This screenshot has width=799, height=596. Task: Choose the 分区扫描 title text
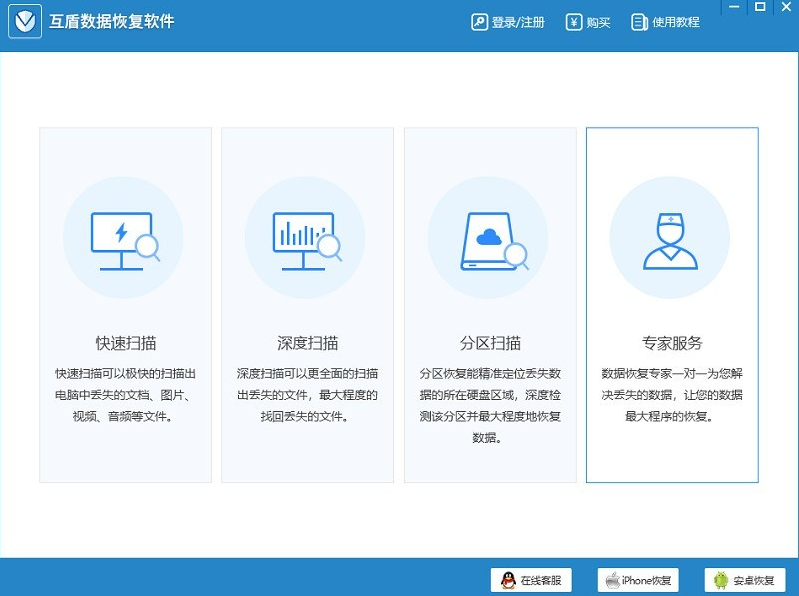point(490,343)
